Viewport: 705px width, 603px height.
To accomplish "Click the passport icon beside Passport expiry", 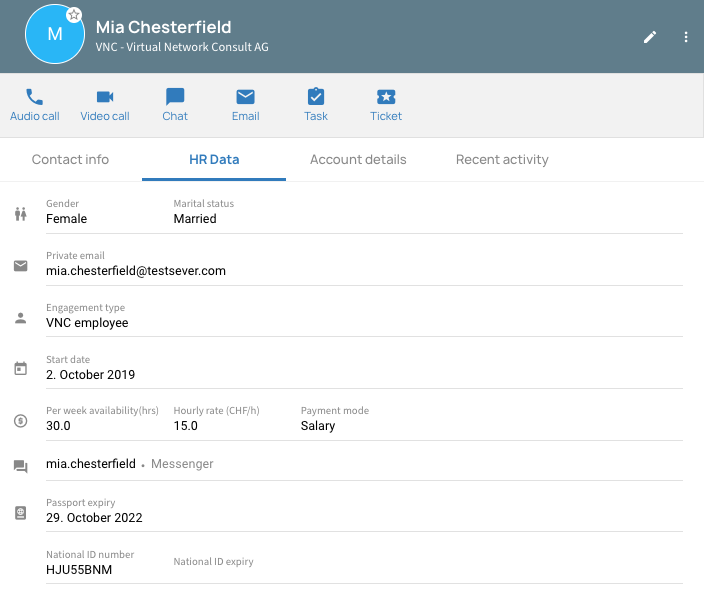I will [20, 513].
